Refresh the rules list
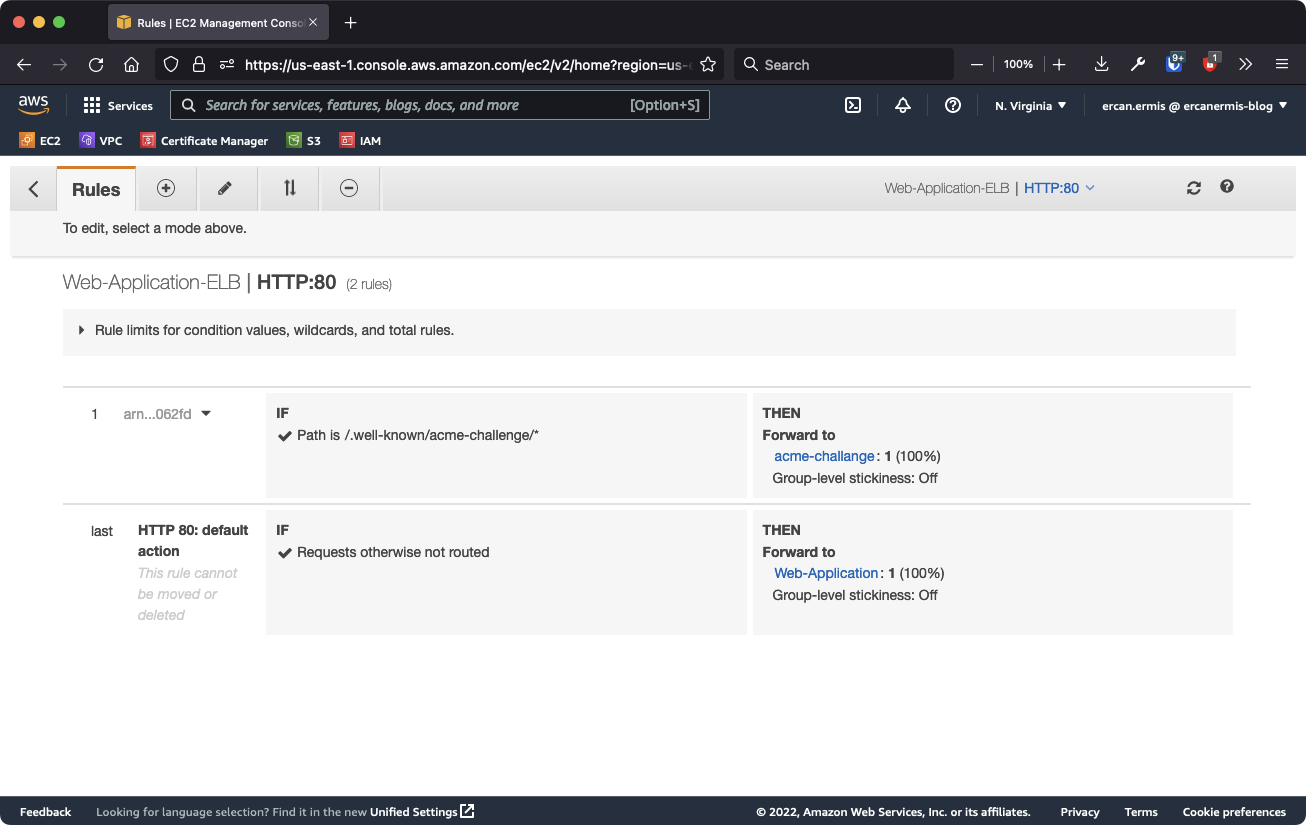Image resolution: width=1306 pixels, height=825 pixels. click(1194, 188)
